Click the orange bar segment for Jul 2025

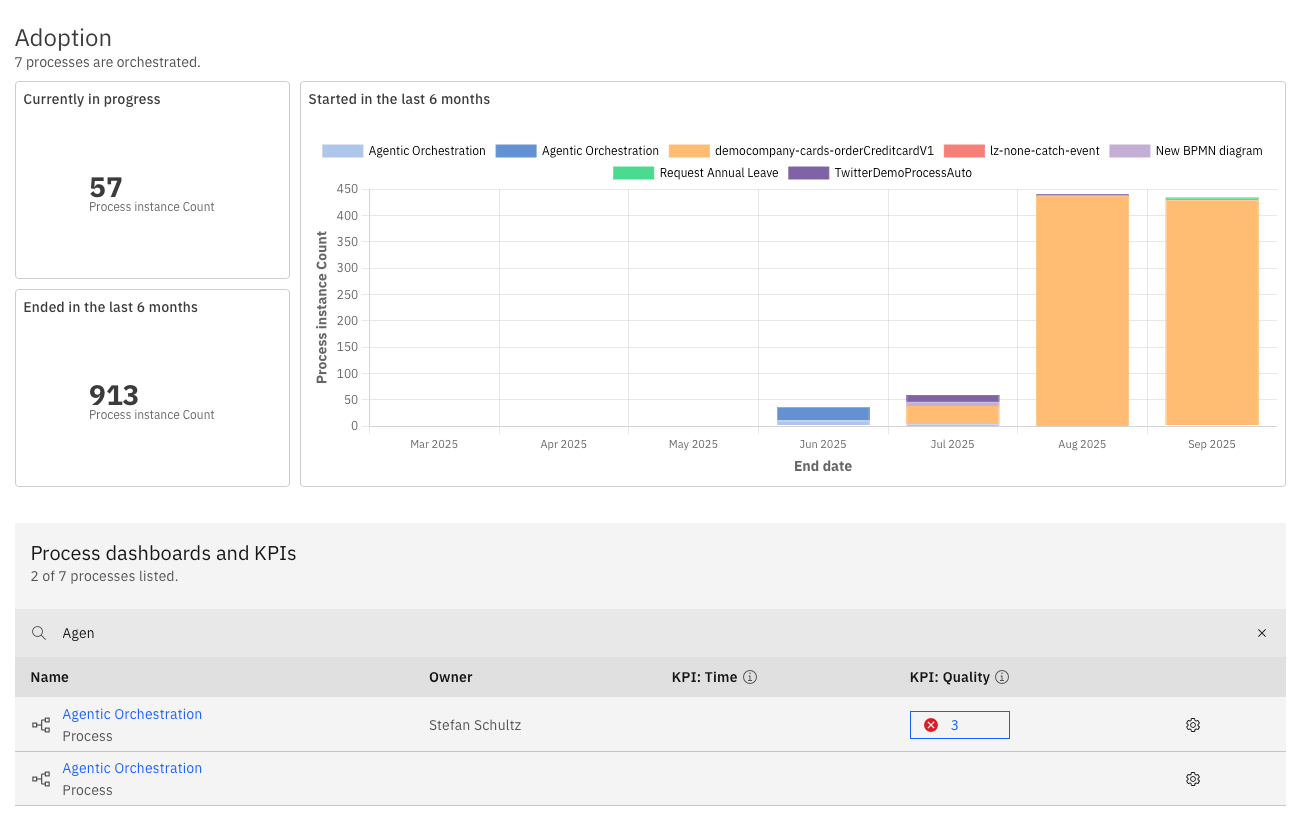952,414
